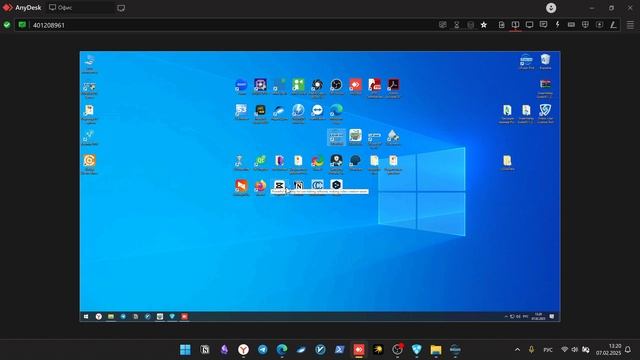Screen dimensions: 640x360
Task: Click the AnyDesk profile avatar button
Action: tap(551, 8)
